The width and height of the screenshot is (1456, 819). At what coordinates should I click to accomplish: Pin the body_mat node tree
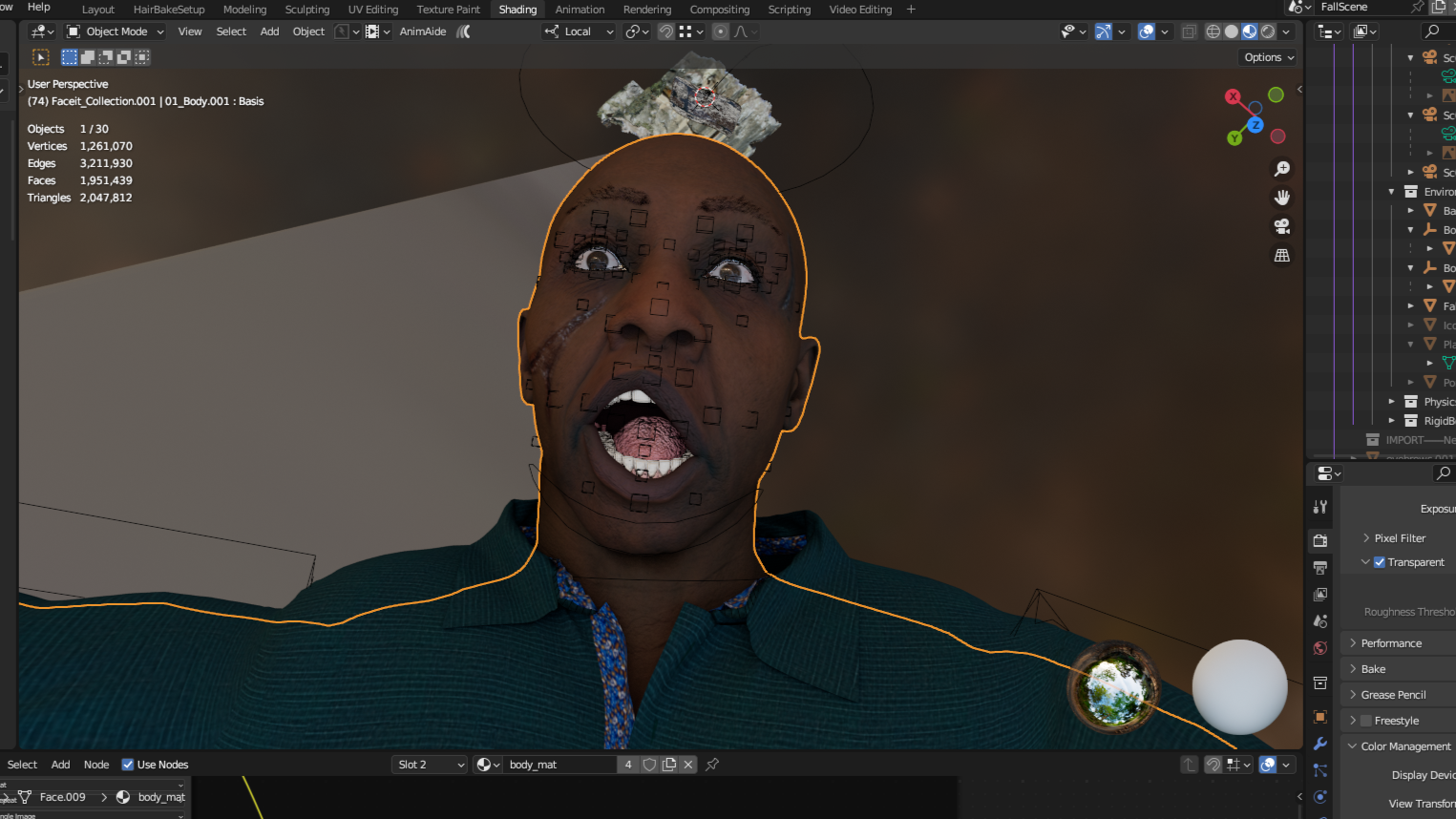pos(712,764)
